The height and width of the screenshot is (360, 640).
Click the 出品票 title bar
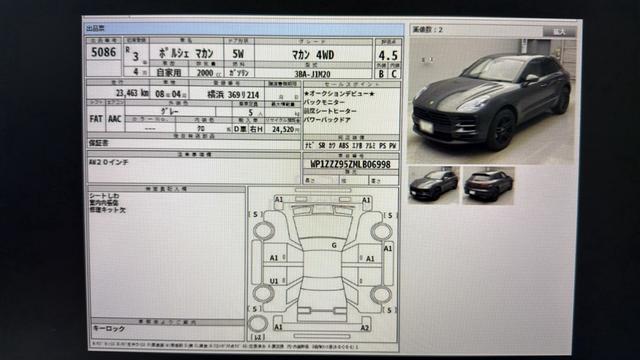pyautogui.click(x=244, y=29)
